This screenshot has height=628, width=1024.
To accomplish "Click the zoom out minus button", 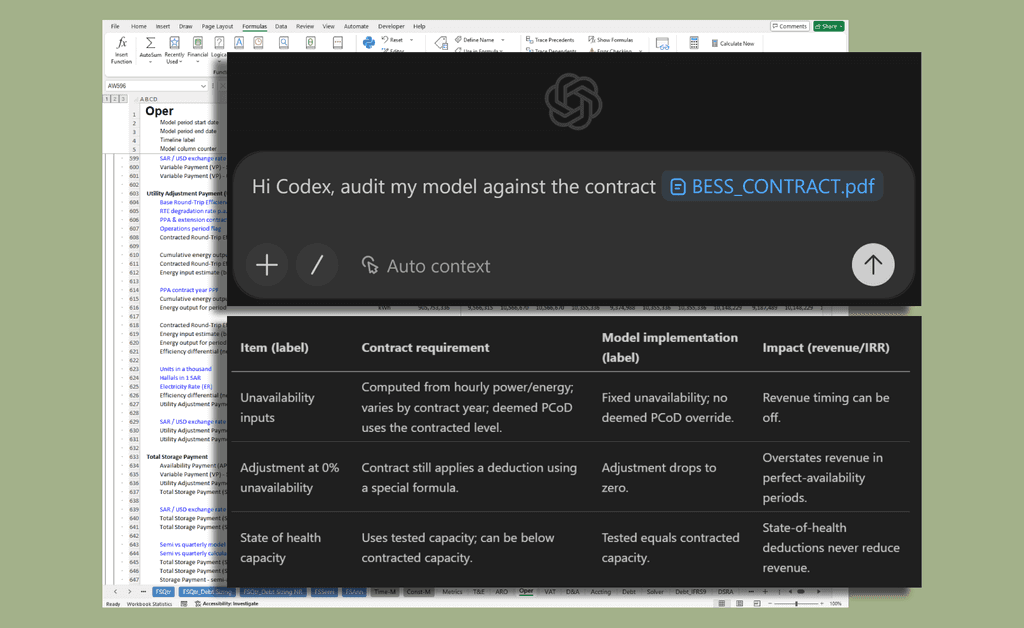I will 770,604.
